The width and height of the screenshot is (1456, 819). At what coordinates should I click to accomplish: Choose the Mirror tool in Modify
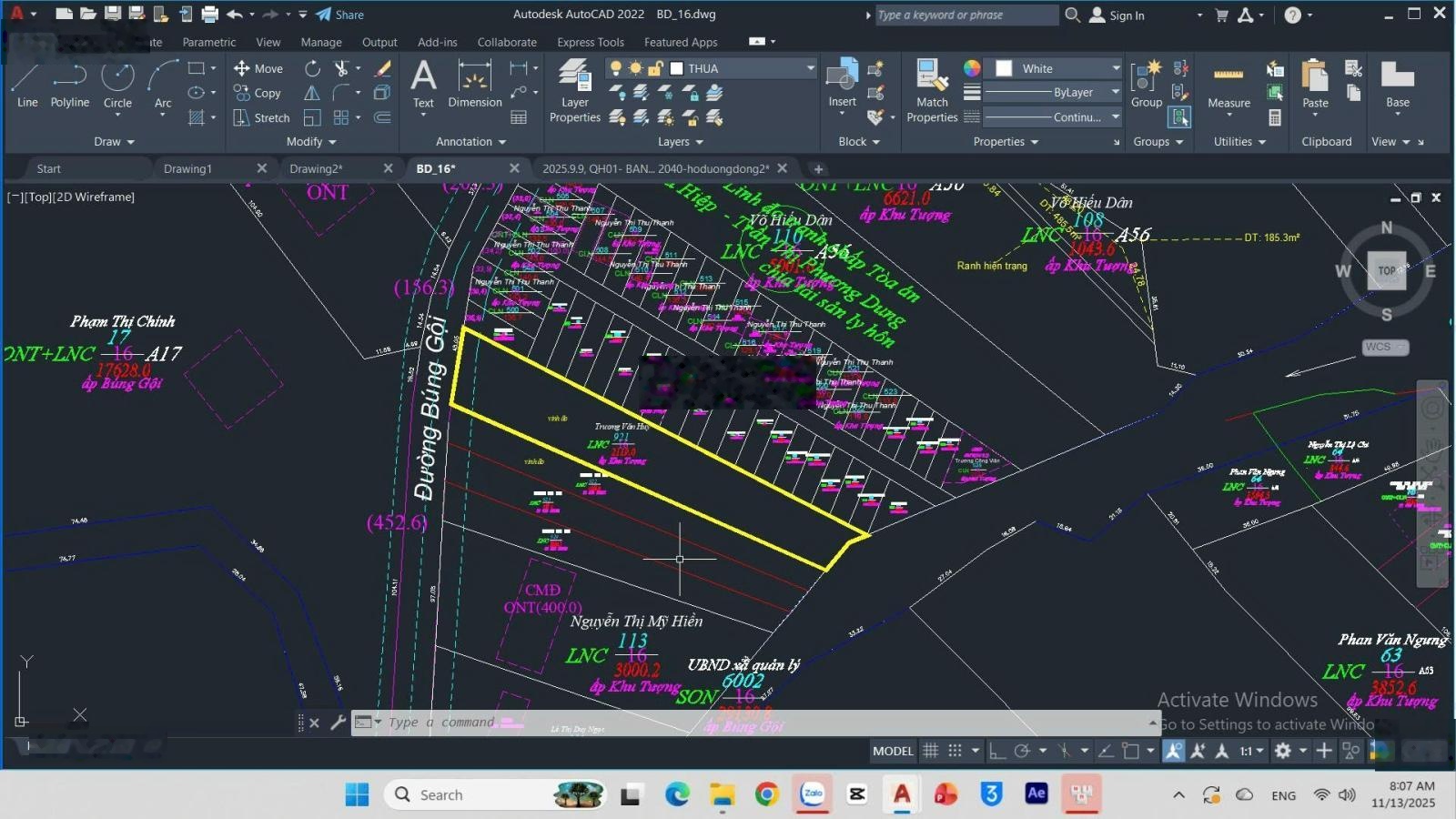click(312, 93)
